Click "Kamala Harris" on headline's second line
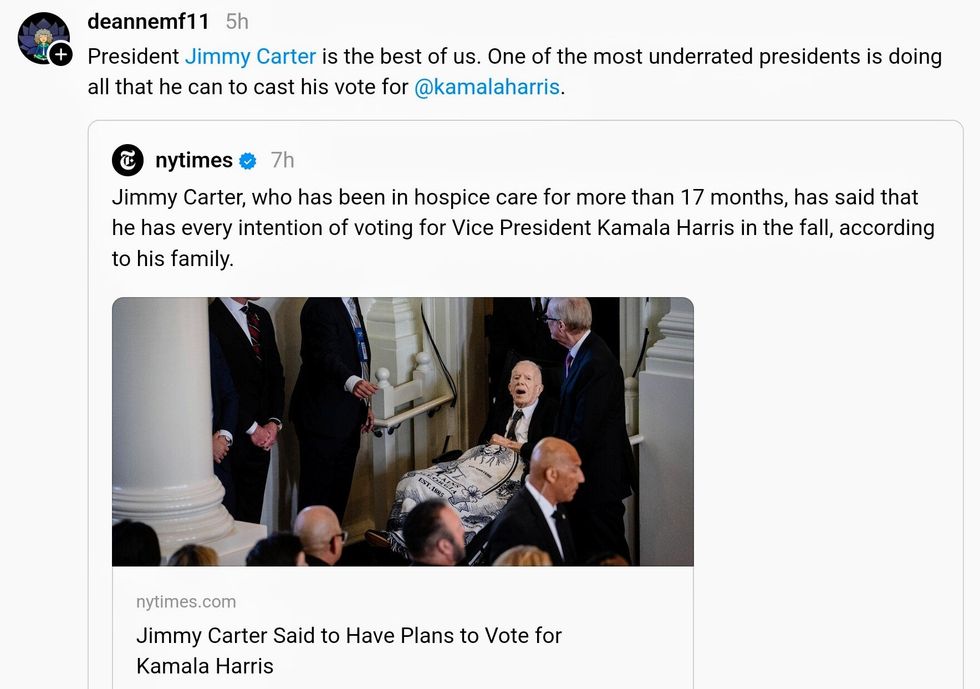Viewport: 980px width, 689px height. click(x=205, y=666)
